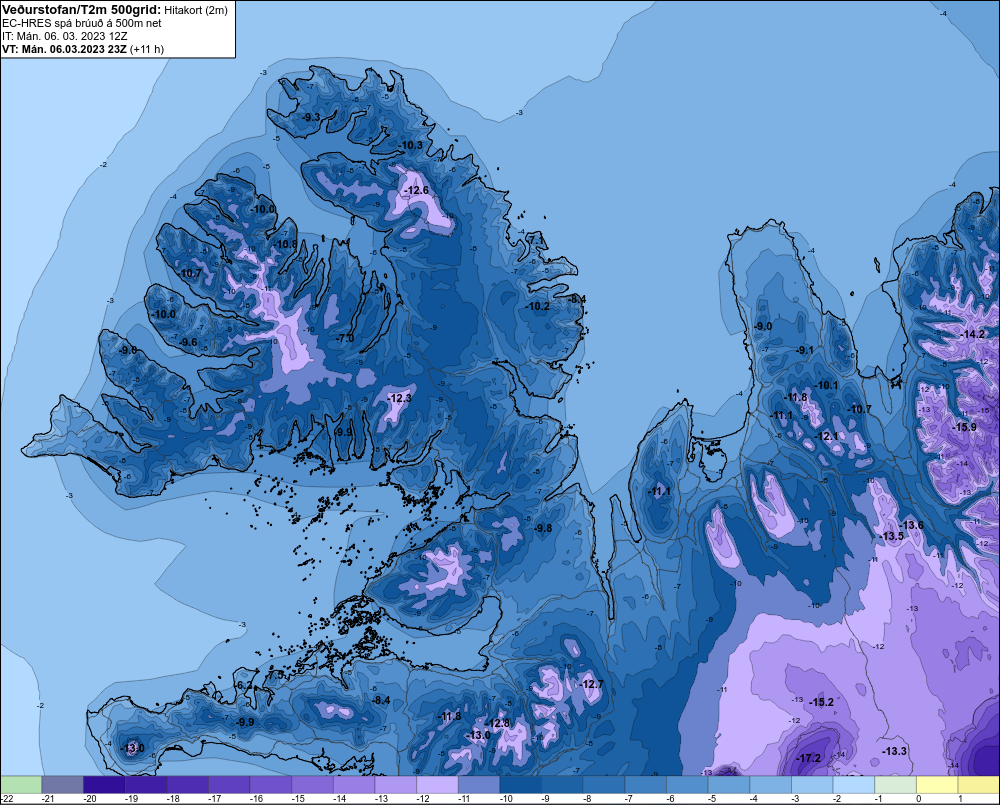Click the -12.3 temperature label
This screenshot has height=805, width=1000.
(399, 398)
